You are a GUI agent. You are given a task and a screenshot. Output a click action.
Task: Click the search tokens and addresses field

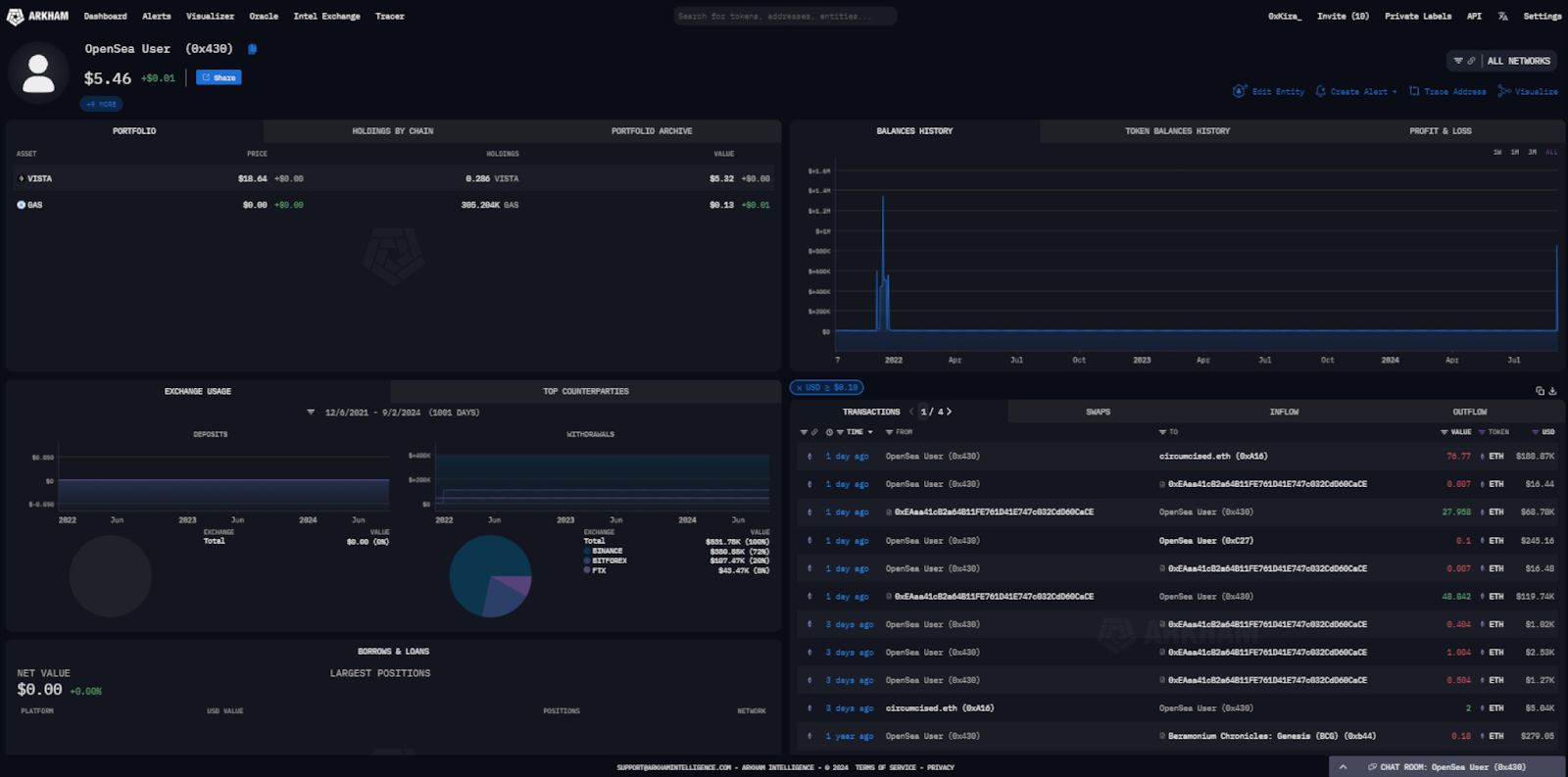pos(784,17)
